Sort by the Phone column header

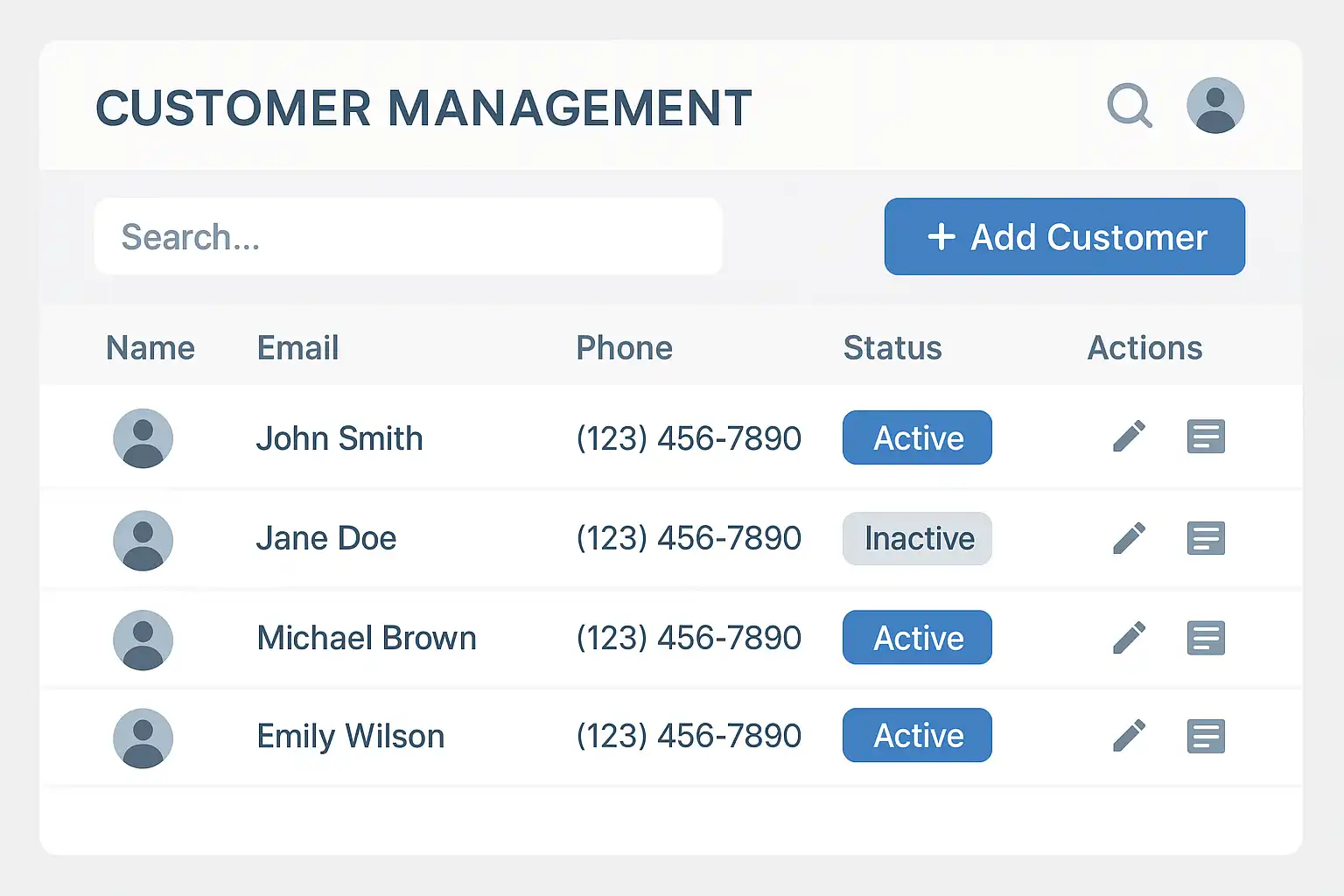point(624,348)
